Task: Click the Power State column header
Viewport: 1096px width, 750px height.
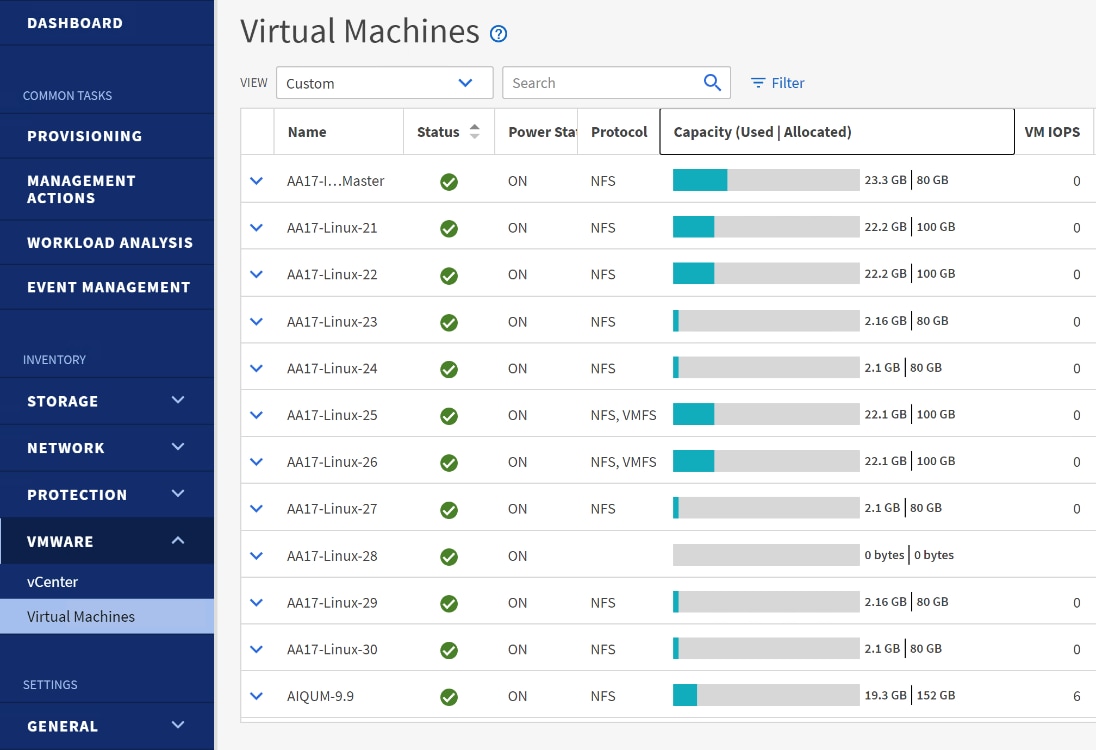Action: click(x=536, y=131)
